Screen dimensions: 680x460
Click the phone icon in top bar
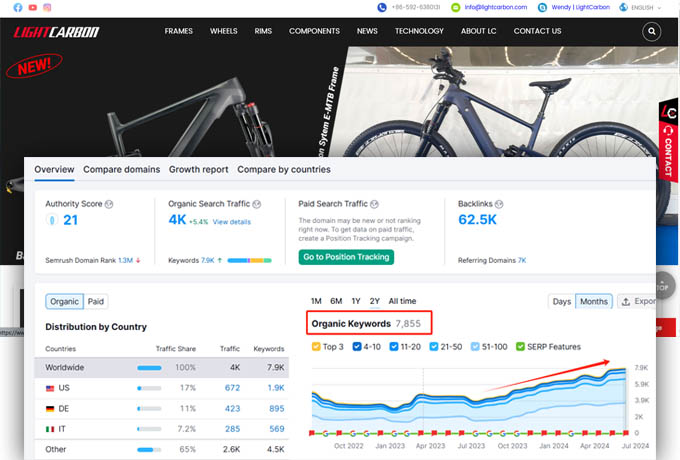coord(382,7)
